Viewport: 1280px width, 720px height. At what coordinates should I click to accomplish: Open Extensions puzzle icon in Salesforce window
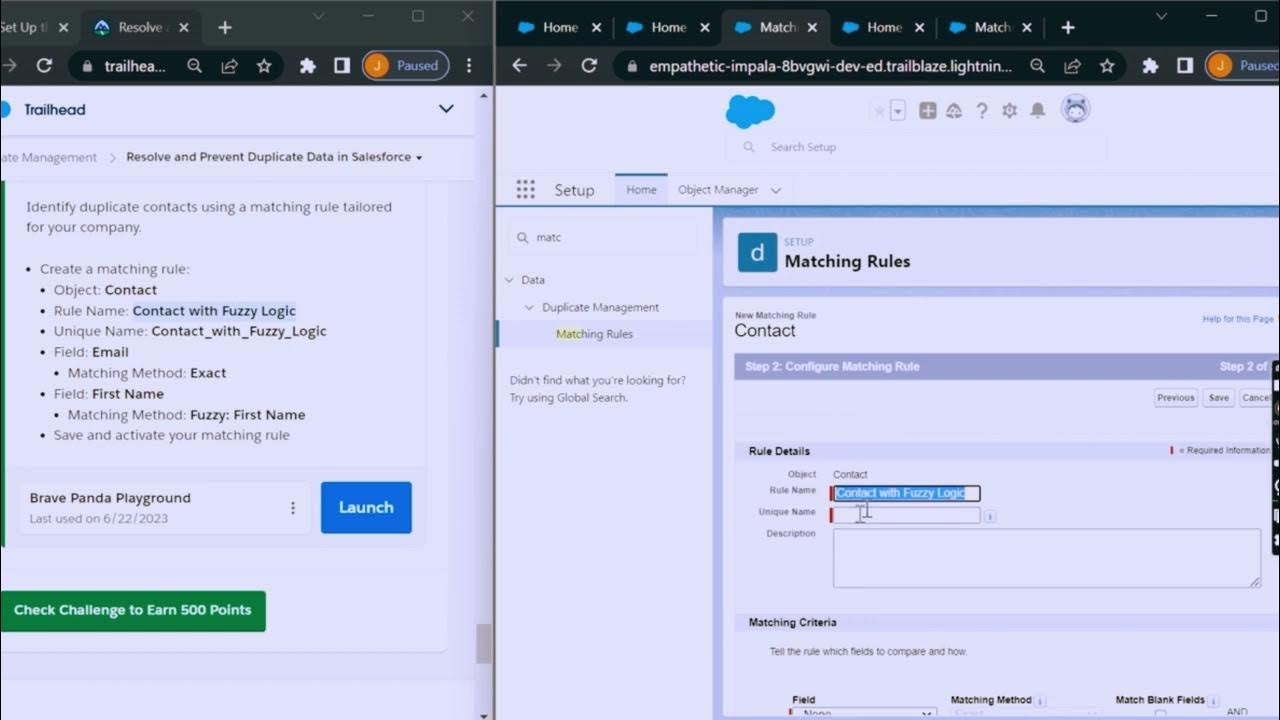[1151, 66]
